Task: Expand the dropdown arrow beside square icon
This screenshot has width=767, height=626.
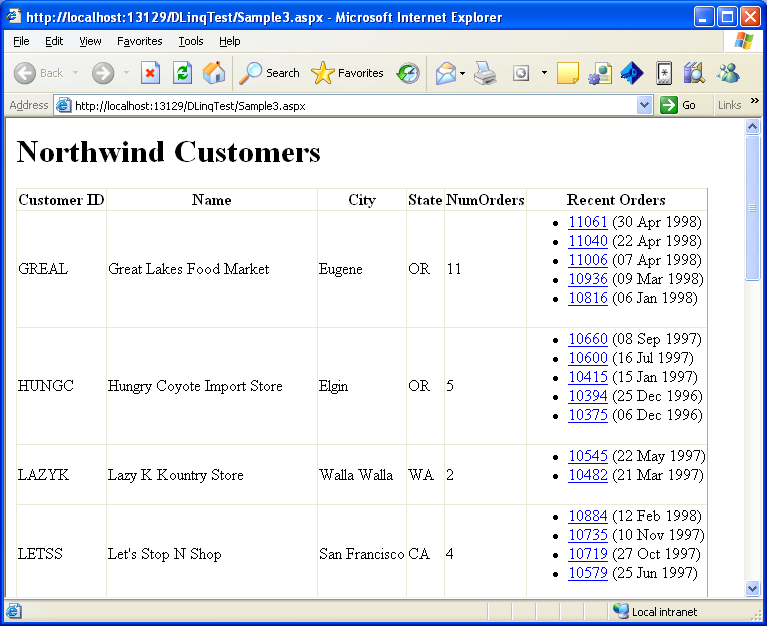Action: coord(544,73)
